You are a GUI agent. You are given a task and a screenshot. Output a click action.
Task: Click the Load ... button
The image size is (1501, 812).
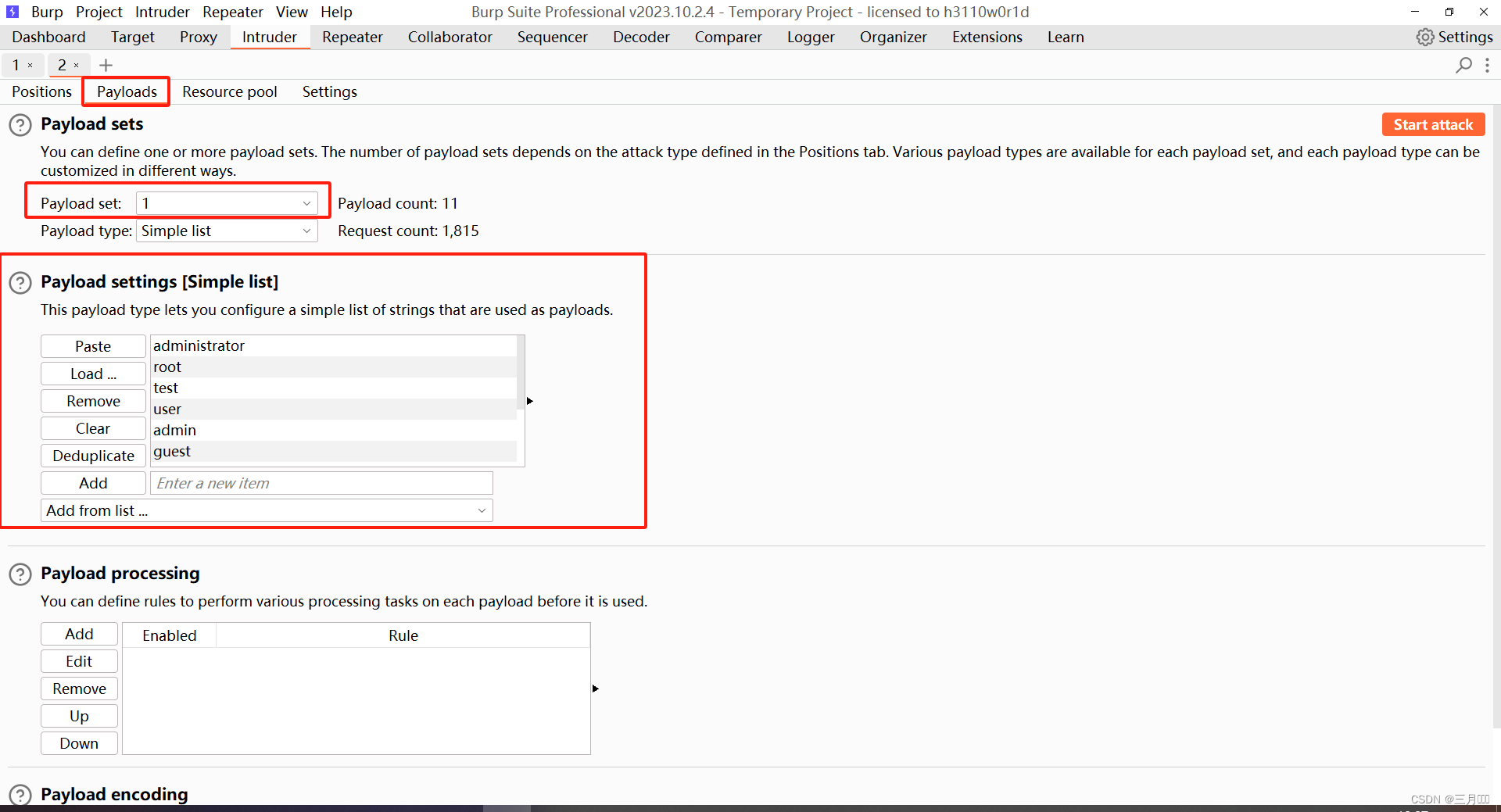(93, 374)
